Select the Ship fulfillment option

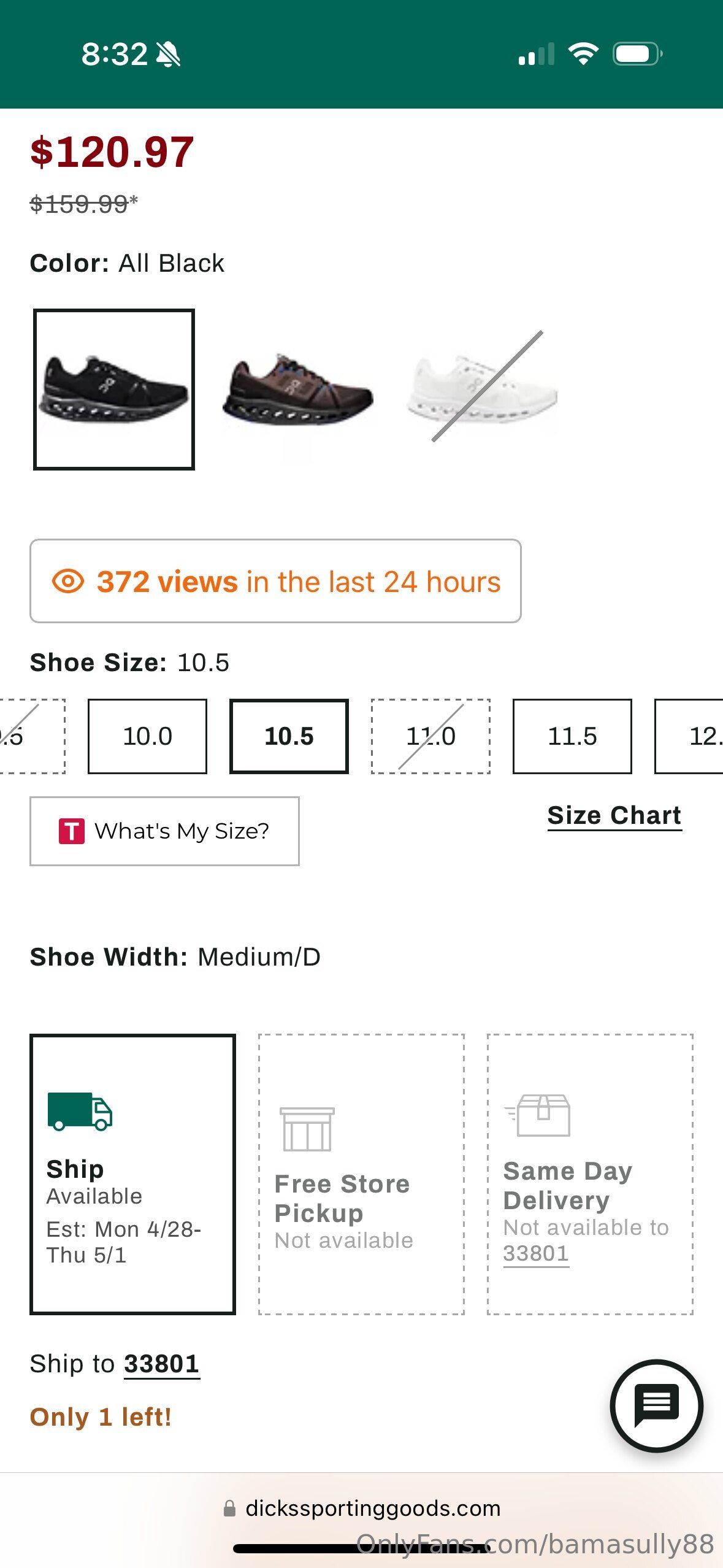132,1174
